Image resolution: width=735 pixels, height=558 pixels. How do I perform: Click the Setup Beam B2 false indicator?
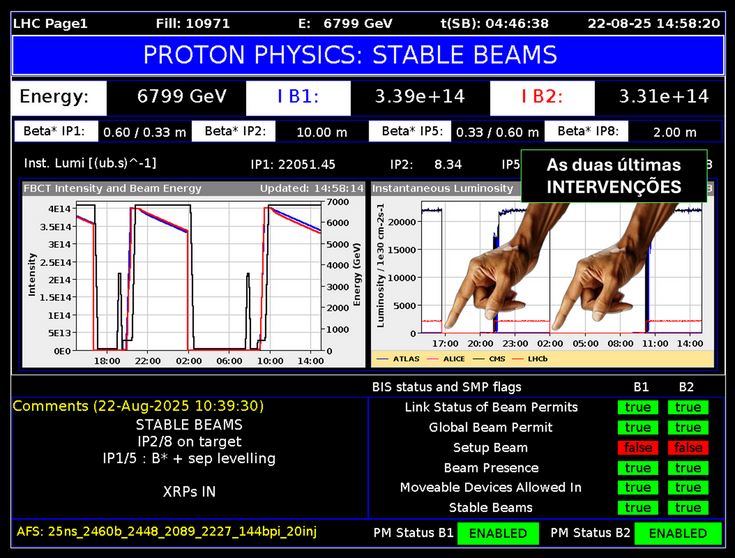click(688, 448)
